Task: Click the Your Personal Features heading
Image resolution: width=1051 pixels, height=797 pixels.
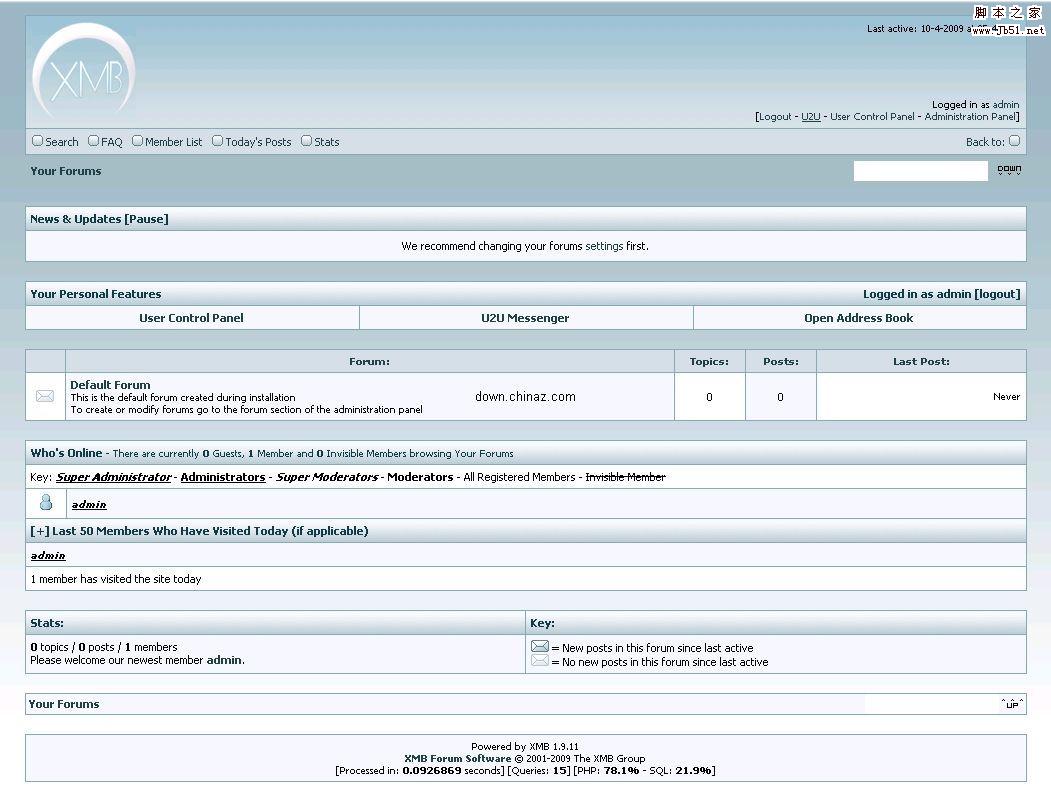Action: (96, 294)
